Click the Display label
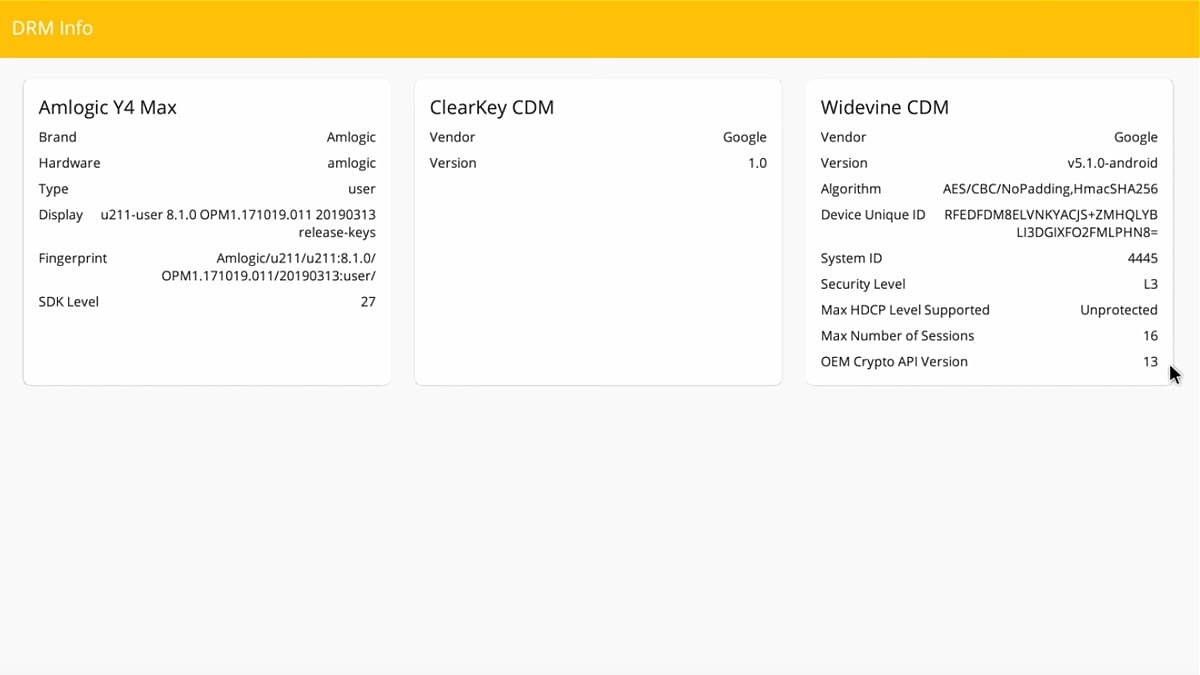This screenshot has height=675, width=1200. click(61, 215)
